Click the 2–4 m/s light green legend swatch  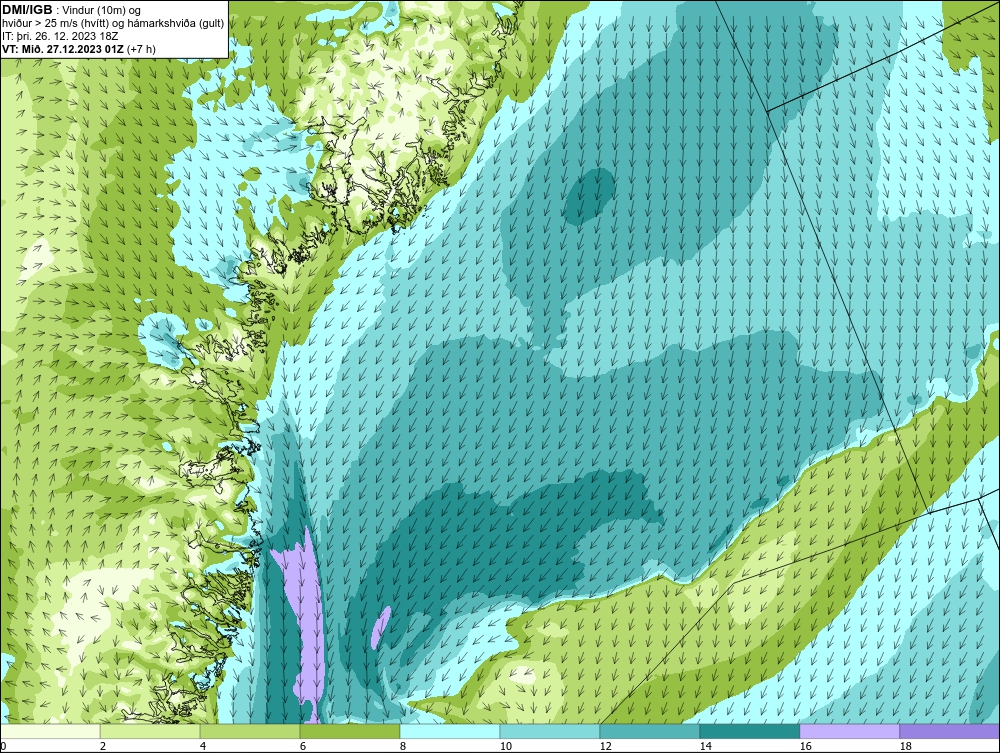pyautogui.click(x=150, y=731)
